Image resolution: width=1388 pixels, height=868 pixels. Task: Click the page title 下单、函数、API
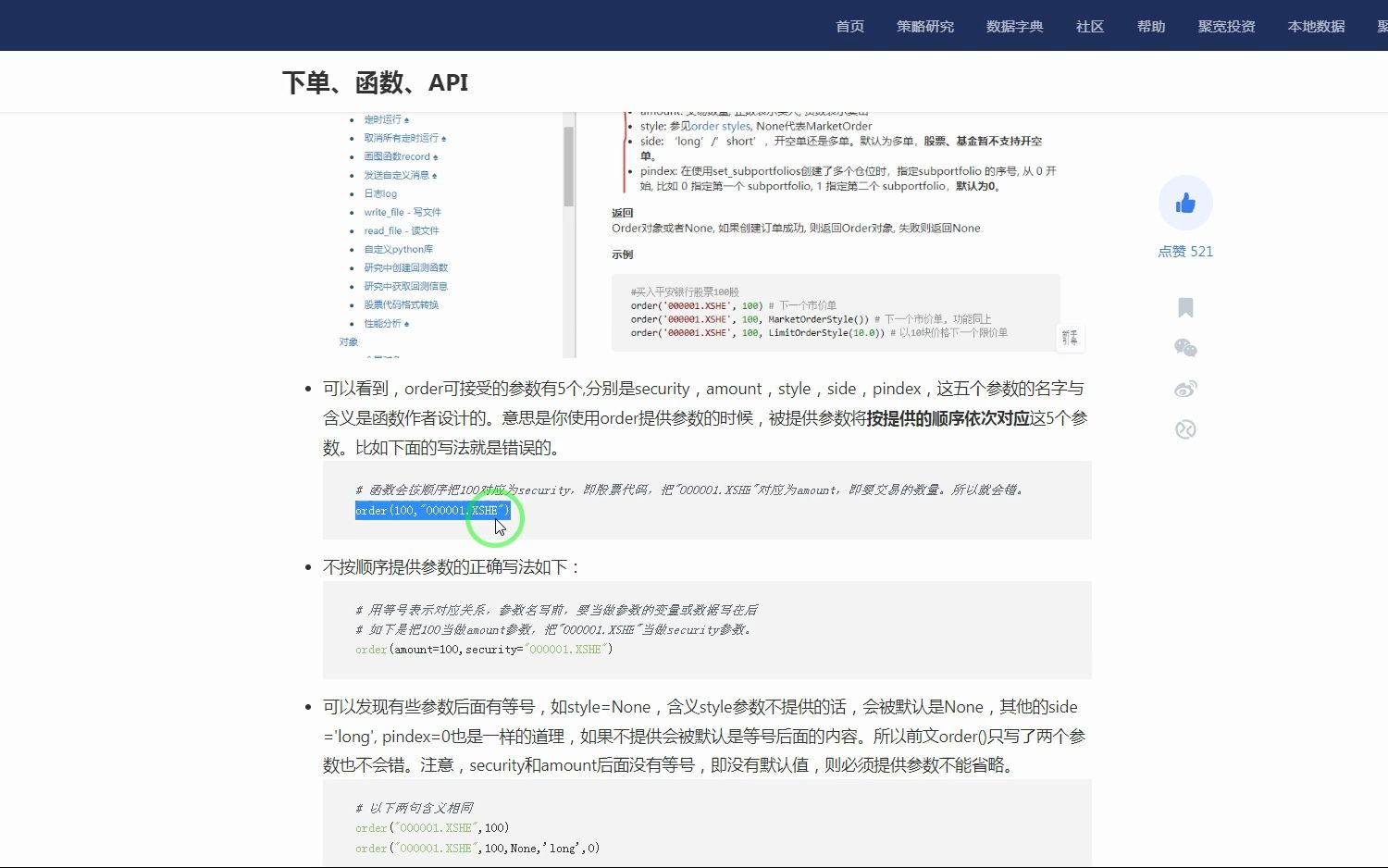coord(375,82)
